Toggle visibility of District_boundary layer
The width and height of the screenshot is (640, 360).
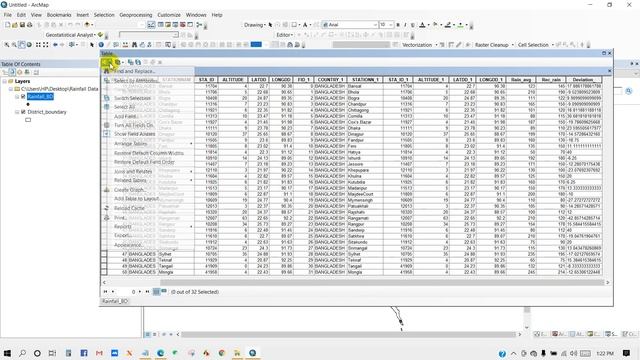click(x=23, y=112)
